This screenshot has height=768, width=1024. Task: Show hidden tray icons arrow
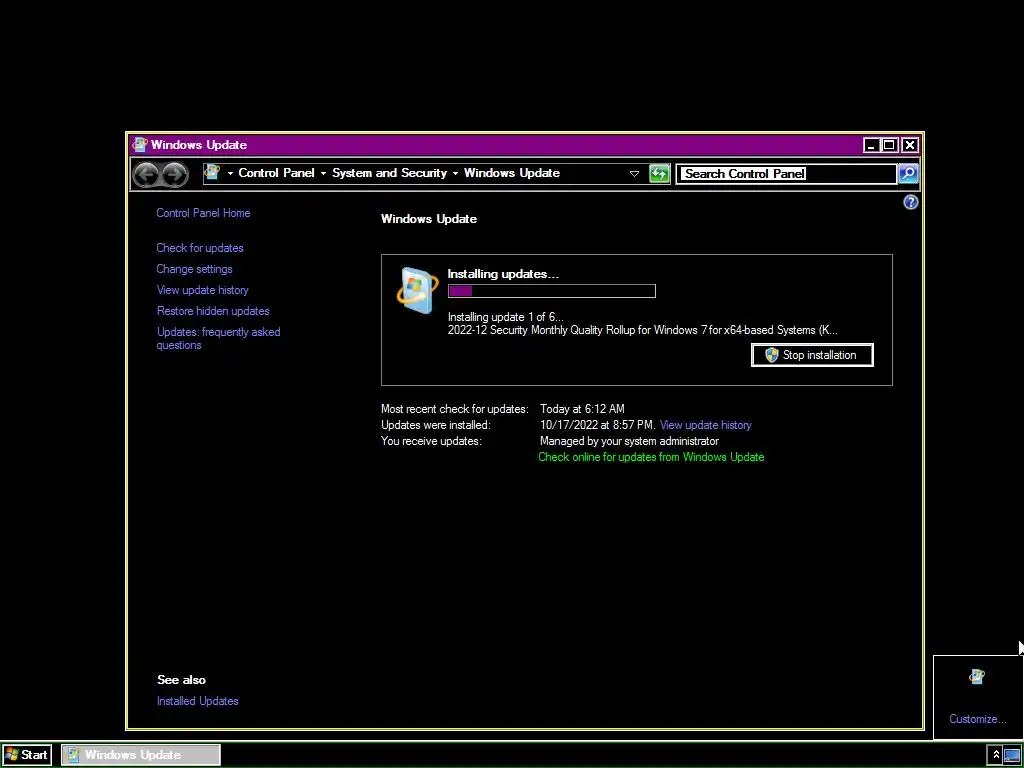pyautogui.click(x=996, y=754)
